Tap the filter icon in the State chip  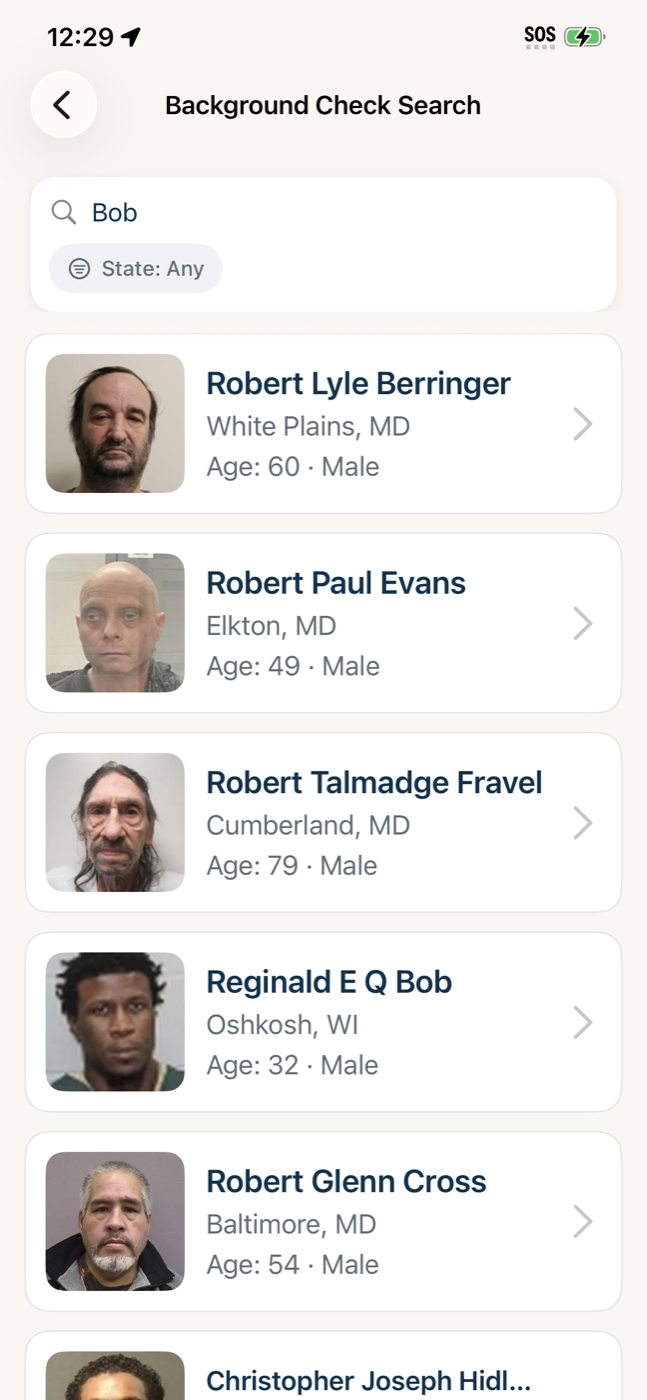click(79, 269)
